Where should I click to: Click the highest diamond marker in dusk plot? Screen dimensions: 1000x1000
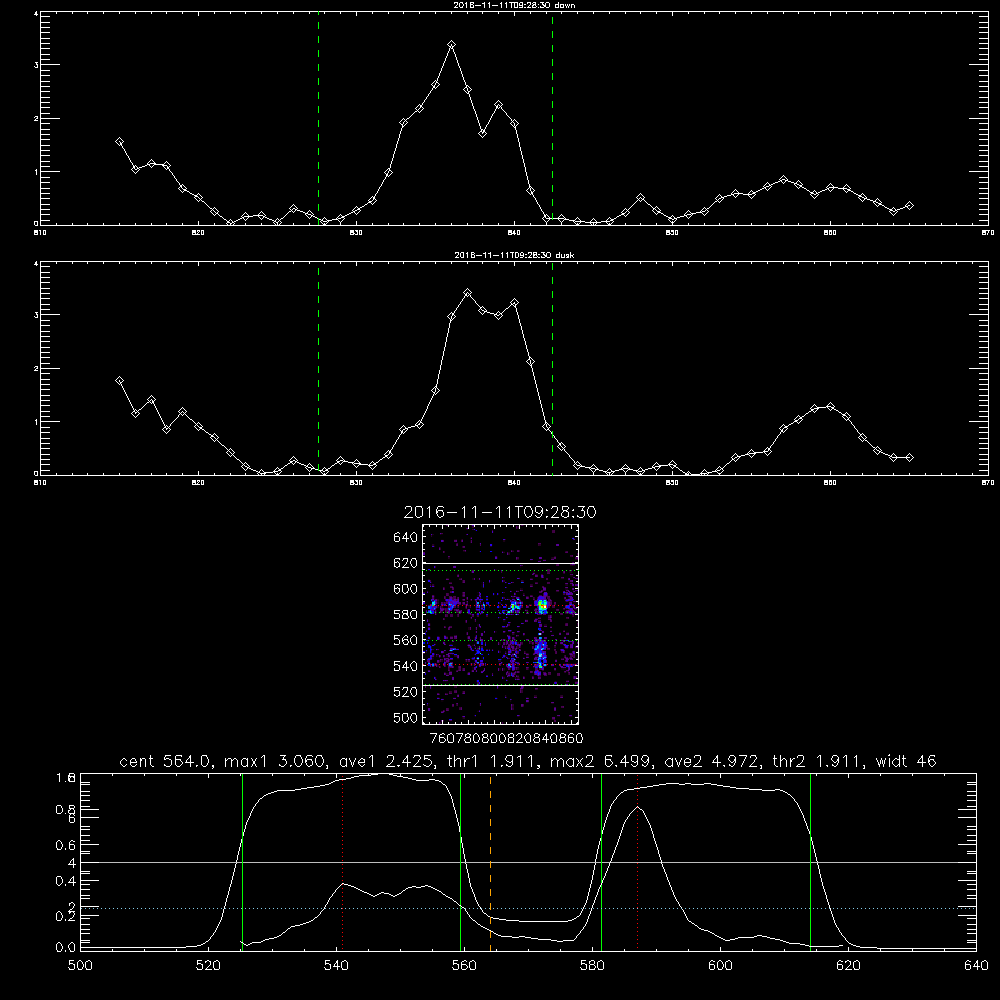467,293
